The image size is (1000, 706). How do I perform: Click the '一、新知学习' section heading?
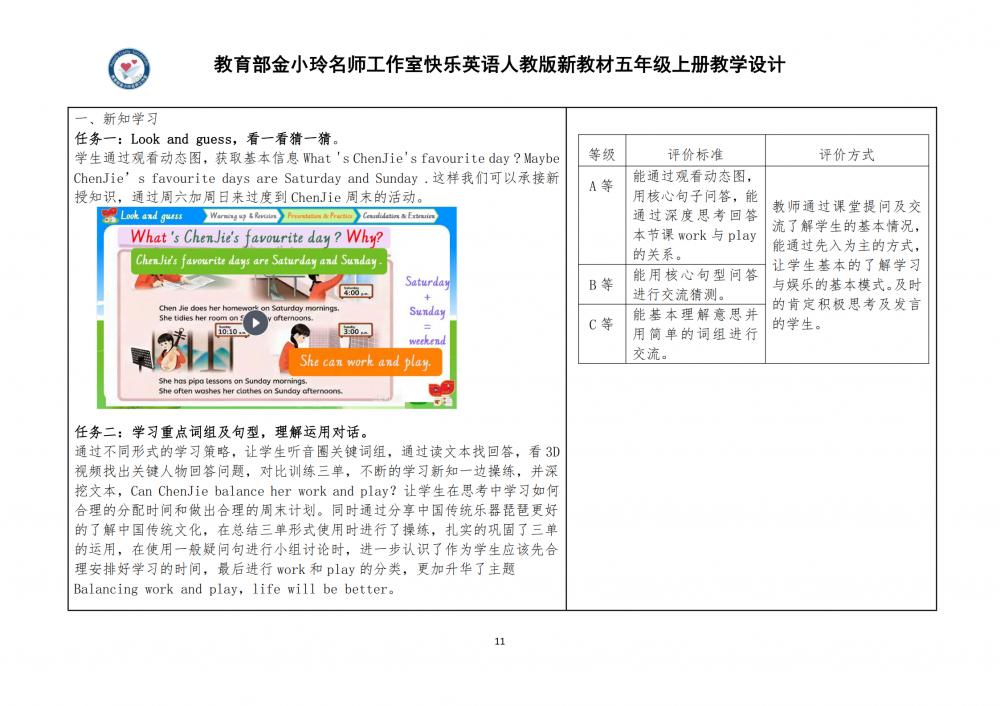point(116,119)
